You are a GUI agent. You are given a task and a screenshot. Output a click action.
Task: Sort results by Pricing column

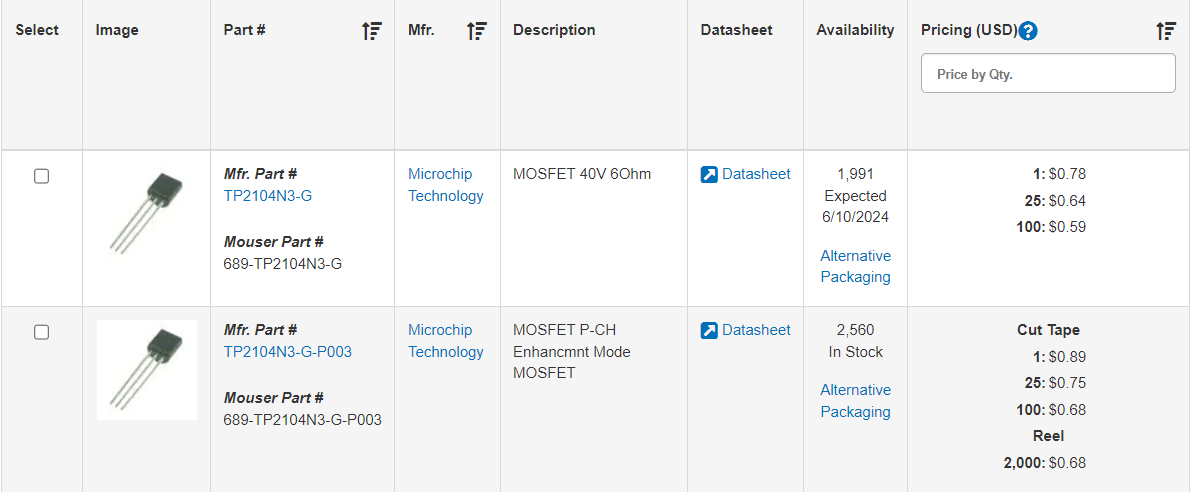(x=1166, y=31)
